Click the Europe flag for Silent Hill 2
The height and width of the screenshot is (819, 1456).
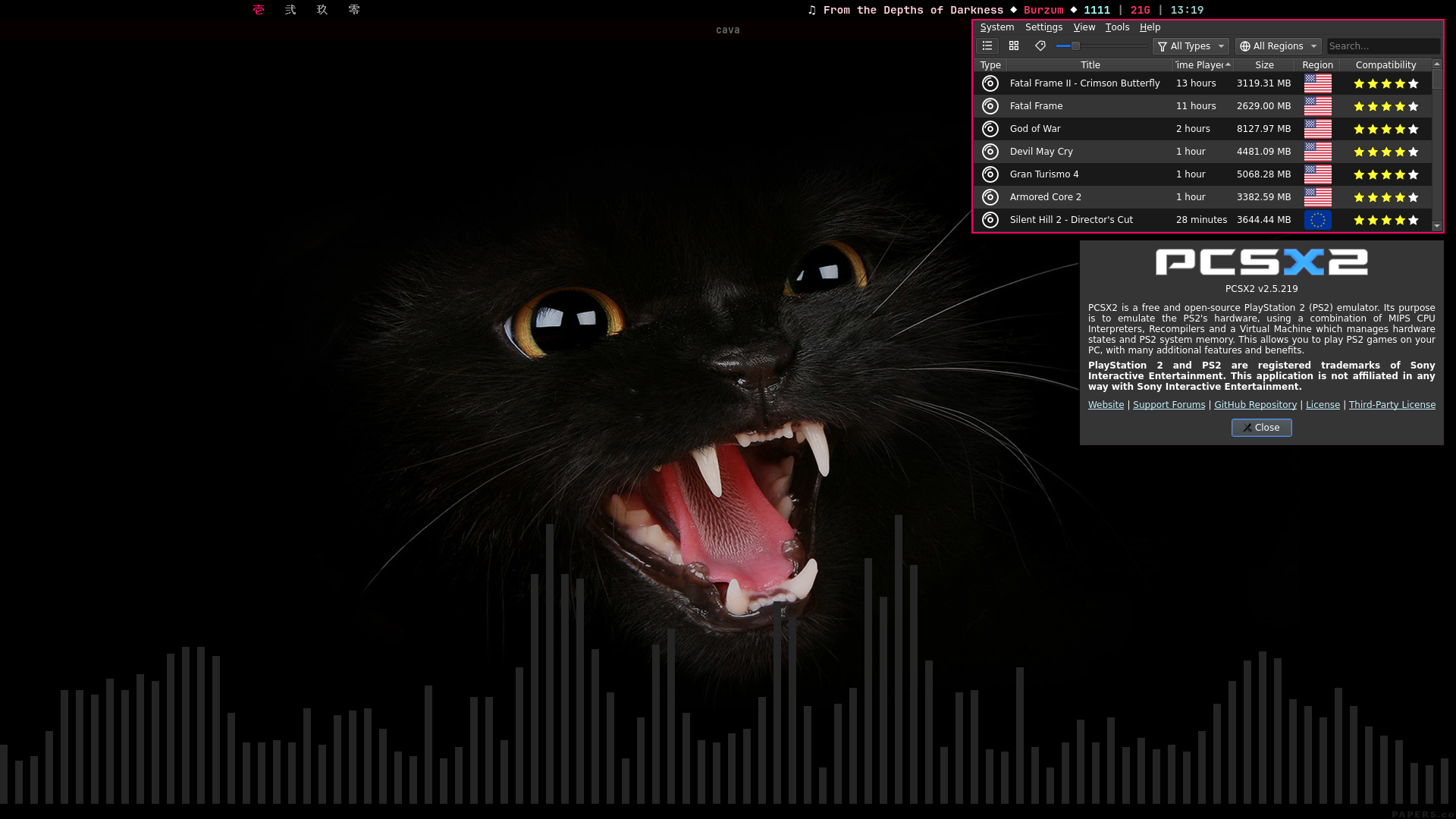pos(1317,220)
